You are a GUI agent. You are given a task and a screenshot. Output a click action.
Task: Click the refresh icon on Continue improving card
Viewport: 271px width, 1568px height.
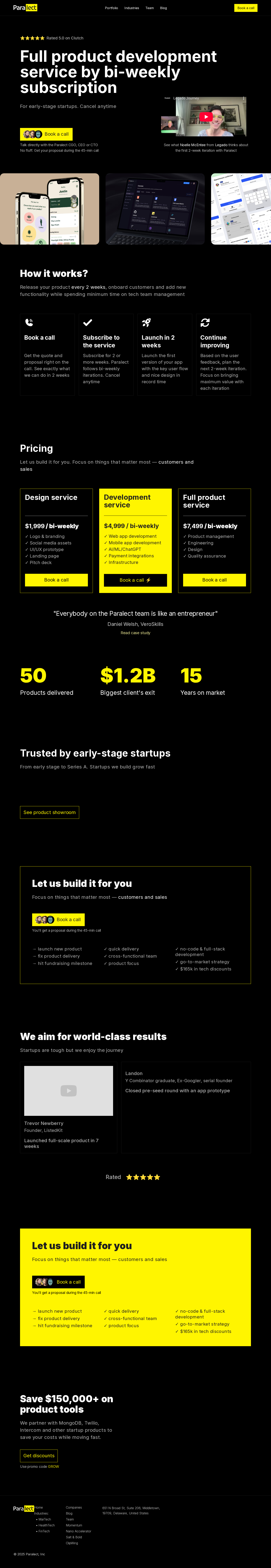coord(205,323)
